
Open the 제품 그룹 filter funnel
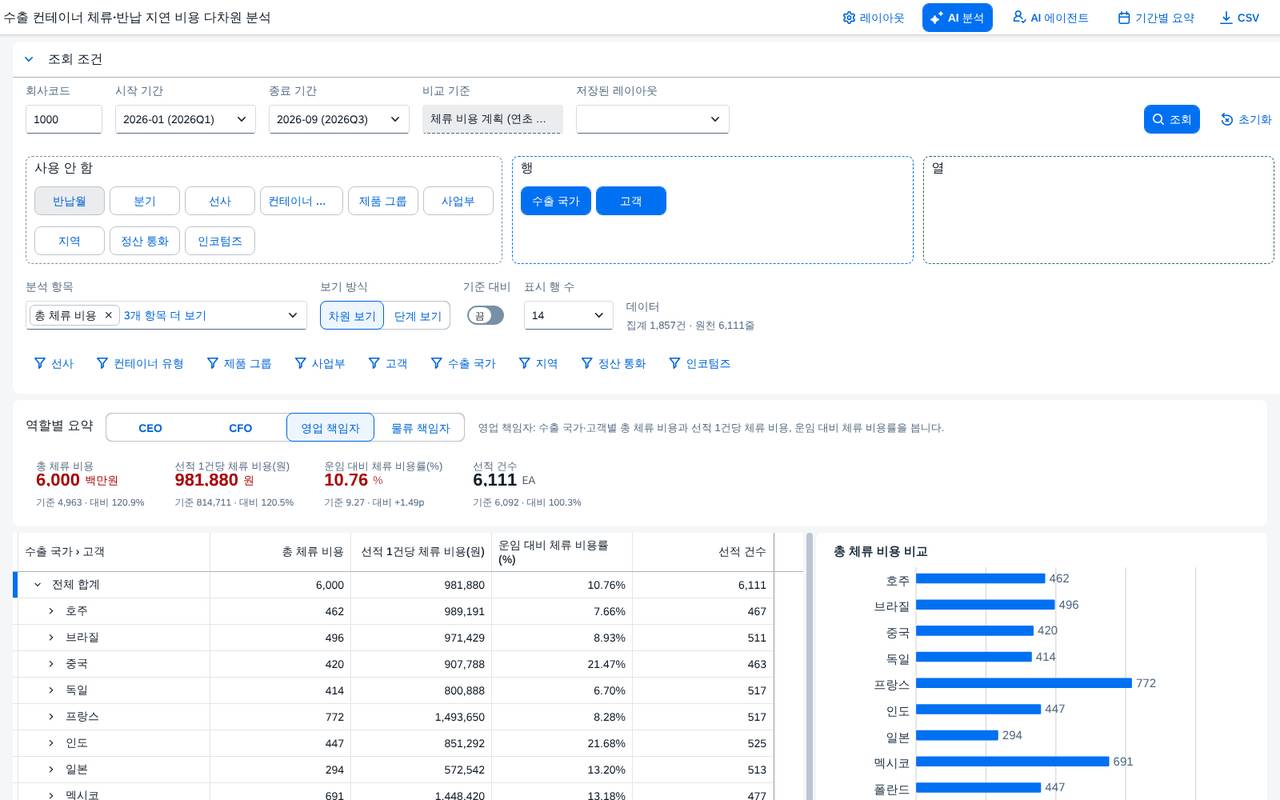pos(212,363)
